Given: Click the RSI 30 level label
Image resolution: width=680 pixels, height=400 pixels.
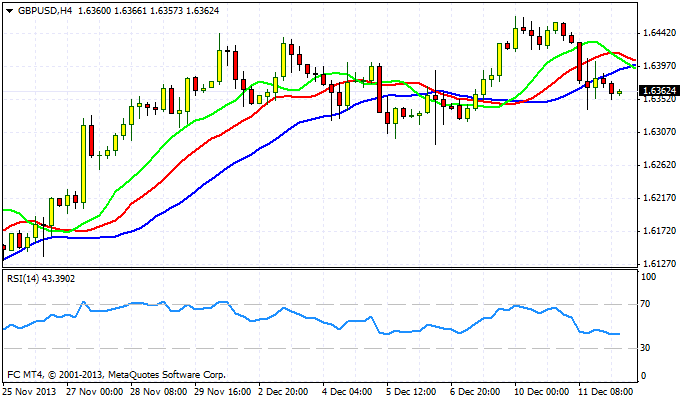Looking at the screenshot, I should point(645,348).
